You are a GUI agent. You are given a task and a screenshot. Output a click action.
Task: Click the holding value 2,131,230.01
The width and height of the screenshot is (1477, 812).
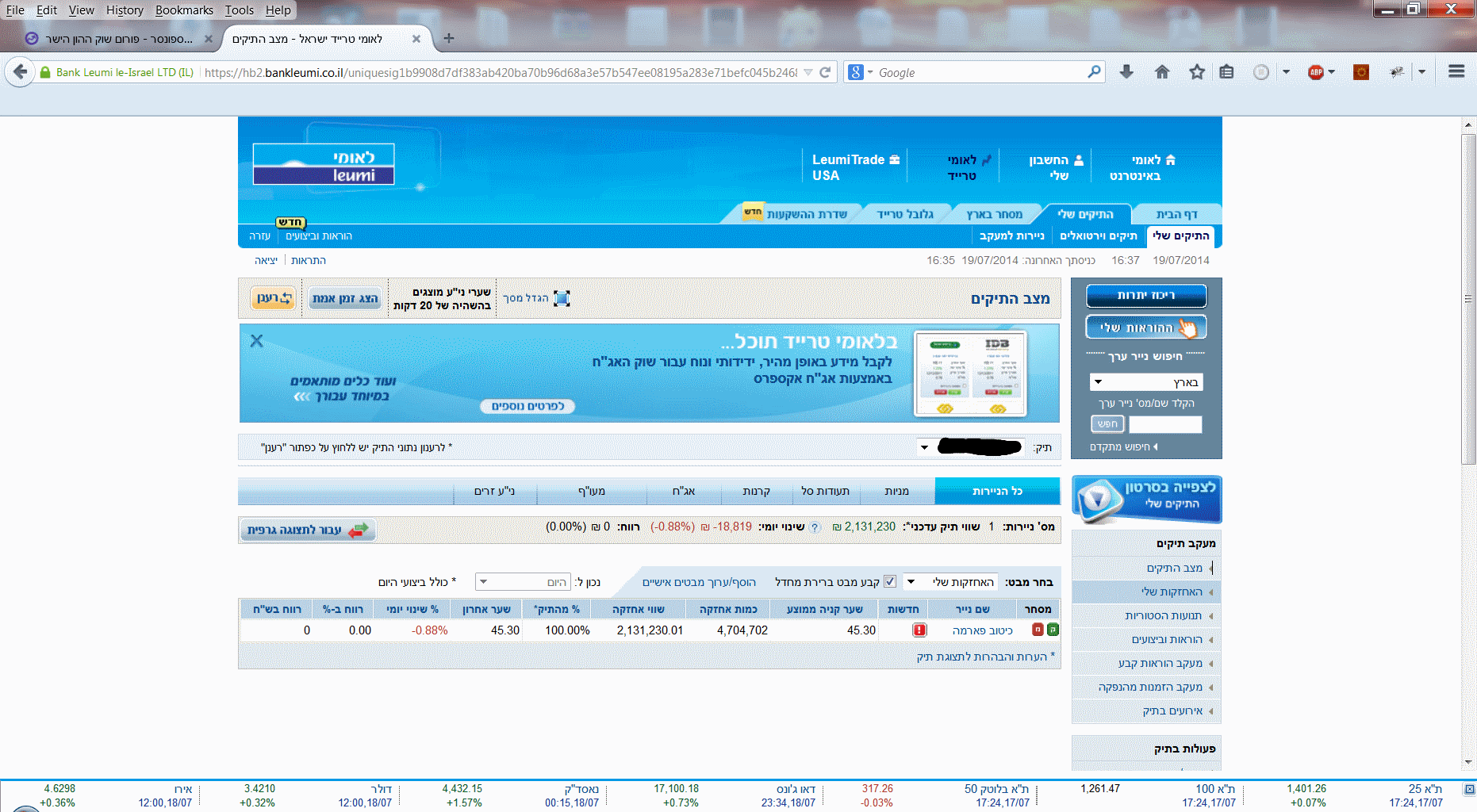pos(650,630)
